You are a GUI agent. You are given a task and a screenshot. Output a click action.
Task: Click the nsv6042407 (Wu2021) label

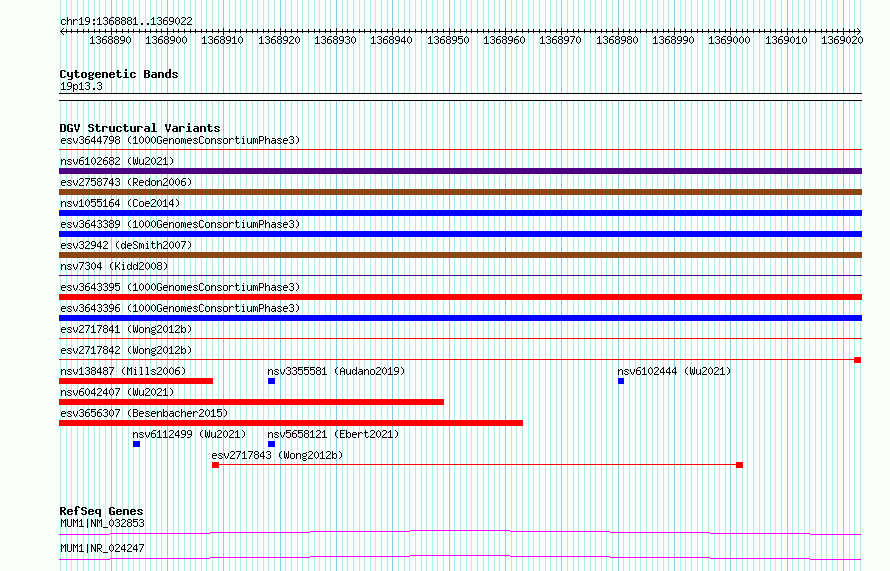[117, 392]
